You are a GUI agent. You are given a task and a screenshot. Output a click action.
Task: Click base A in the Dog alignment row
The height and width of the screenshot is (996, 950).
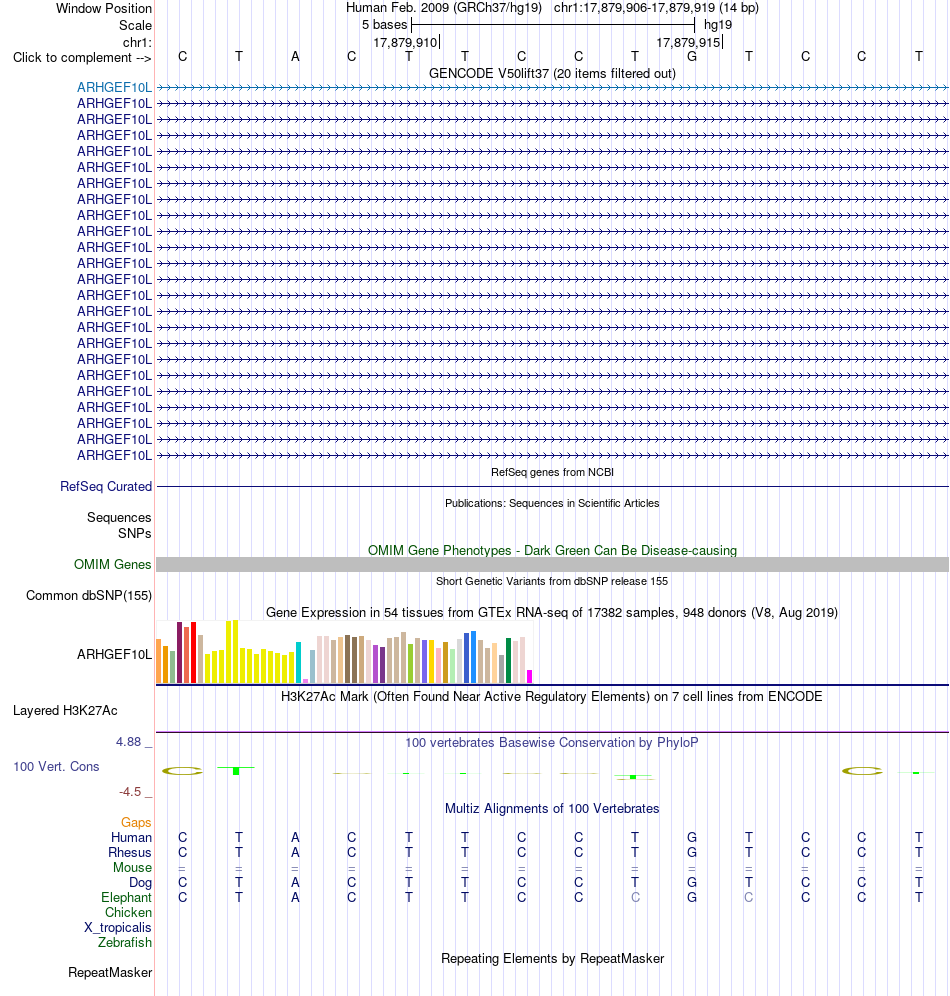coord(295,882)
